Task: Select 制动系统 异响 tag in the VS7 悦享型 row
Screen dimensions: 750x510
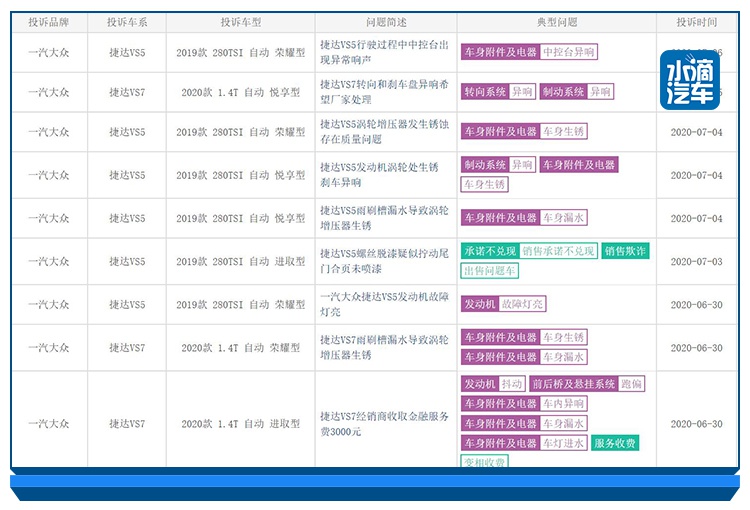Action: [576, 91]
